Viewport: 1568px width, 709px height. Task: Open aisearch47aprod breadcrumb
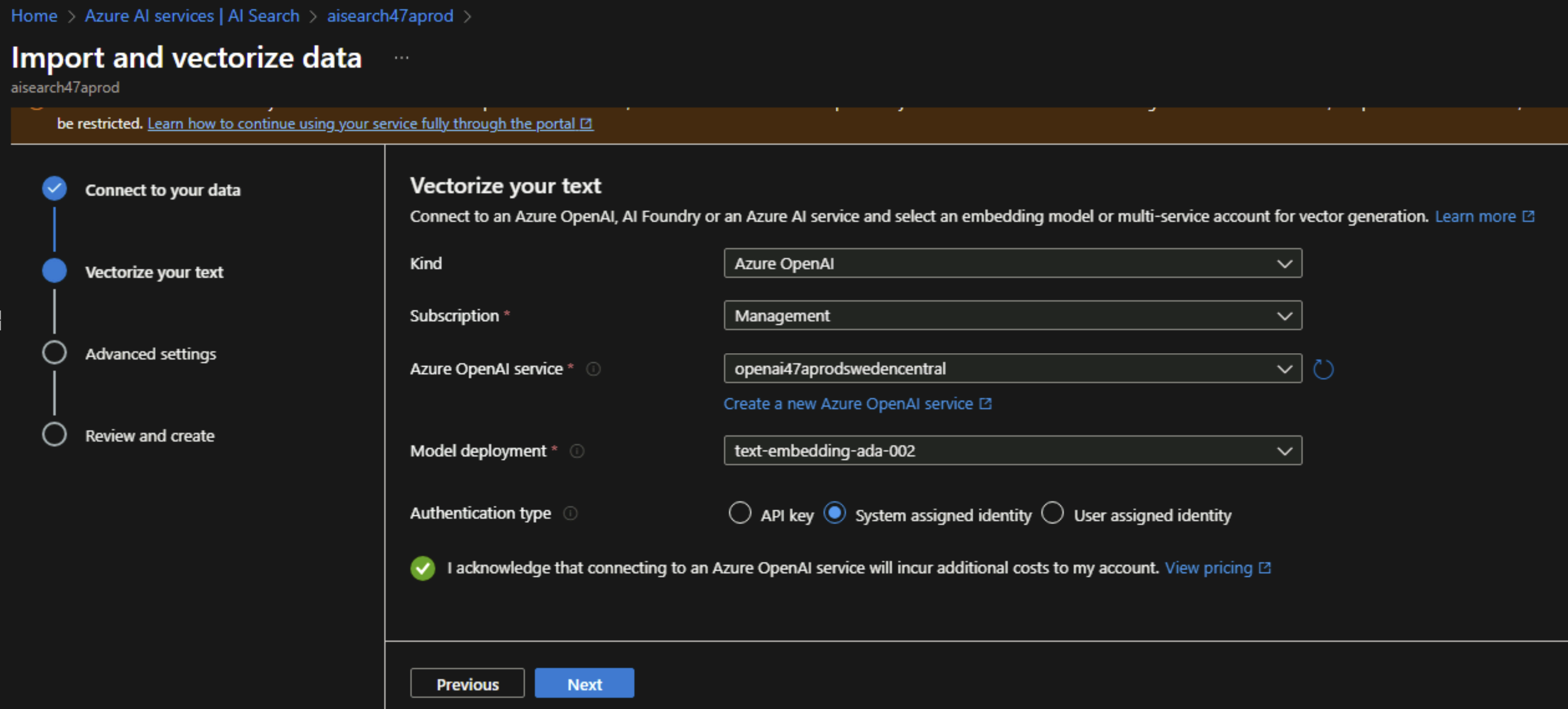pyautogui.click(x=390, y=16)
